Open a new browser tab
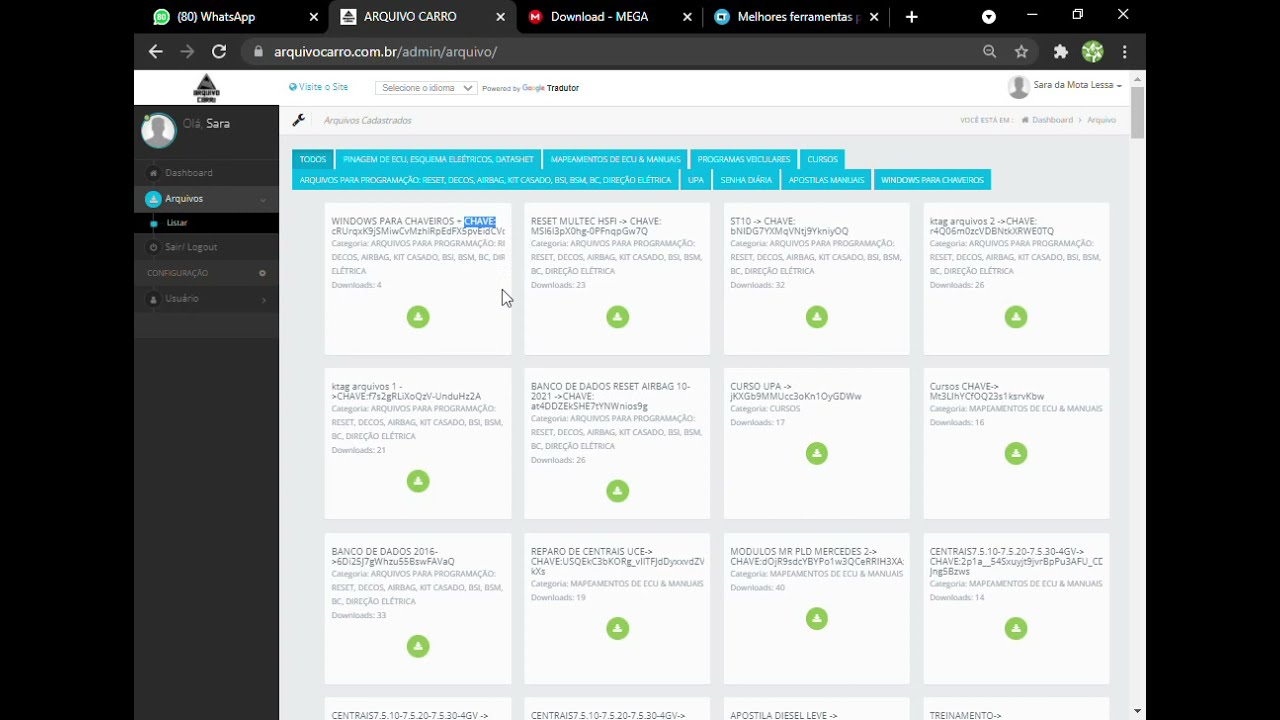1280x720 pixels. (x=911, y=17)
